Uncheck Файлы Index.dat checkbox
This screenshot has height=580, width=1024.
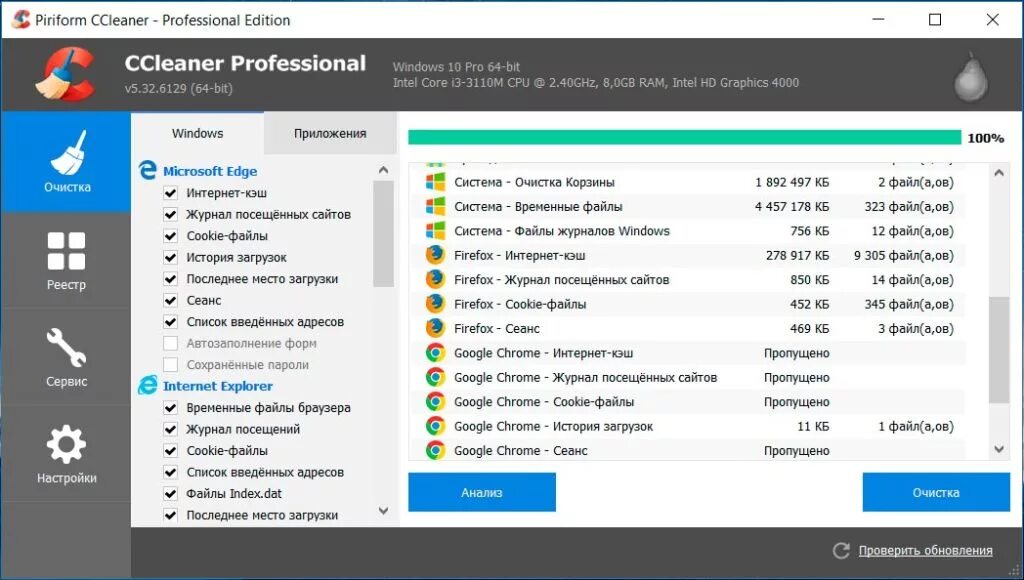(x=170, y=493)
